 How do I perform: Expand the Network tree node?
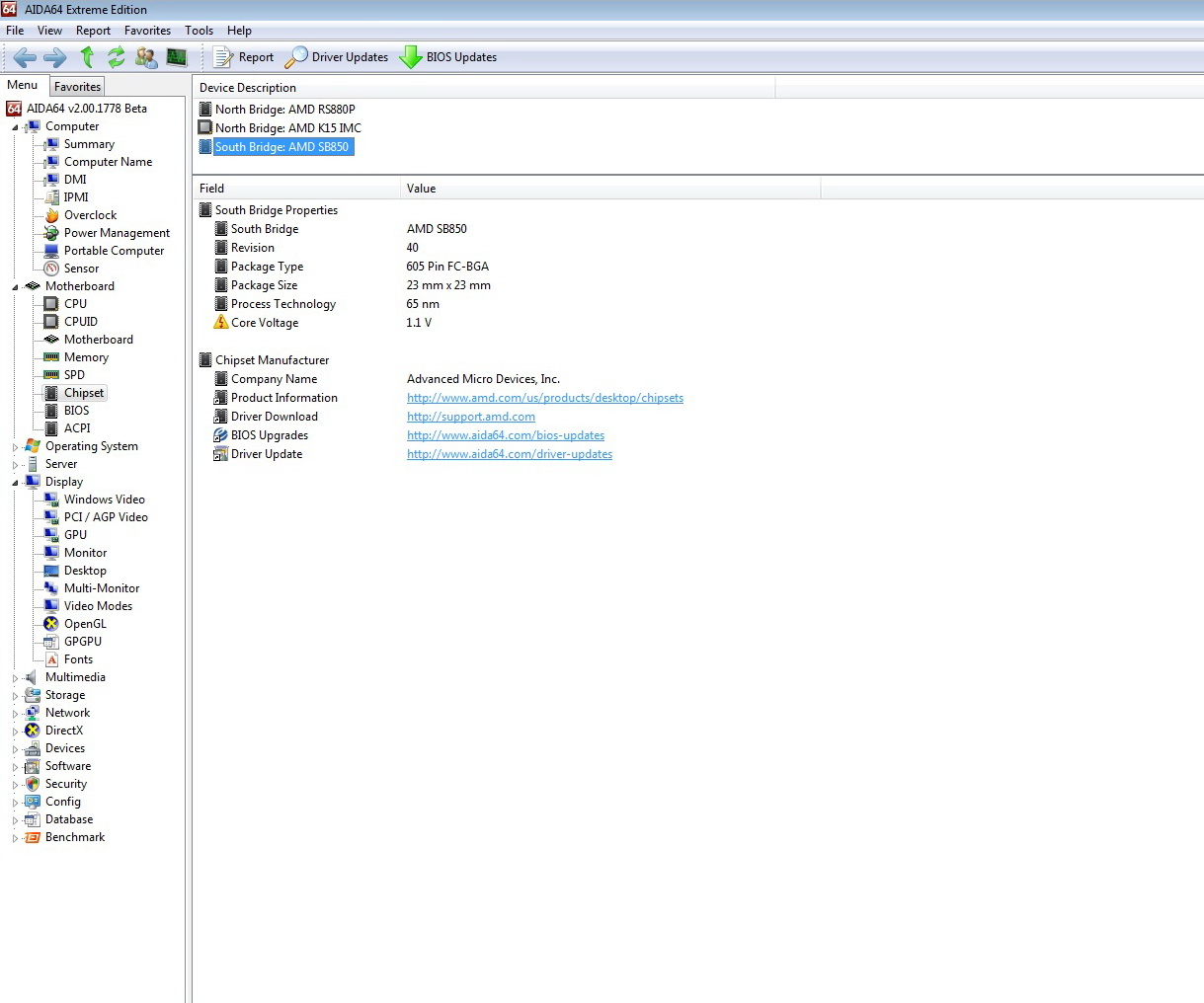(x=15, y=714)
